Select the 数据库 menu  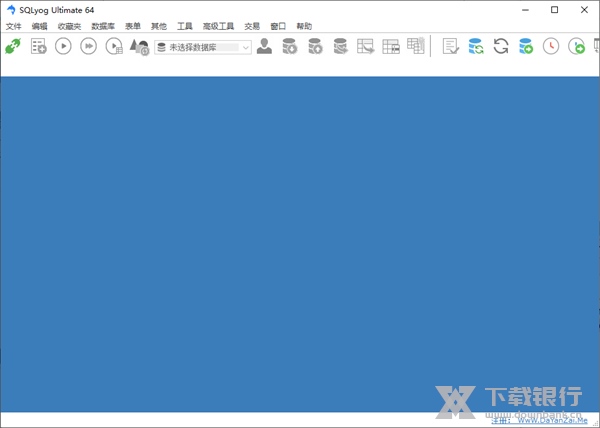[102, 26]
